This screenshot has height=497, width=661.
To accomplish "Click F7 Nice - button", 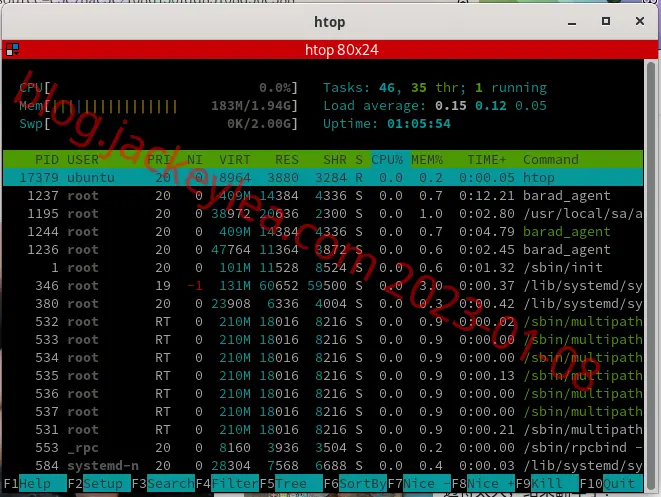I will [419, 484].
